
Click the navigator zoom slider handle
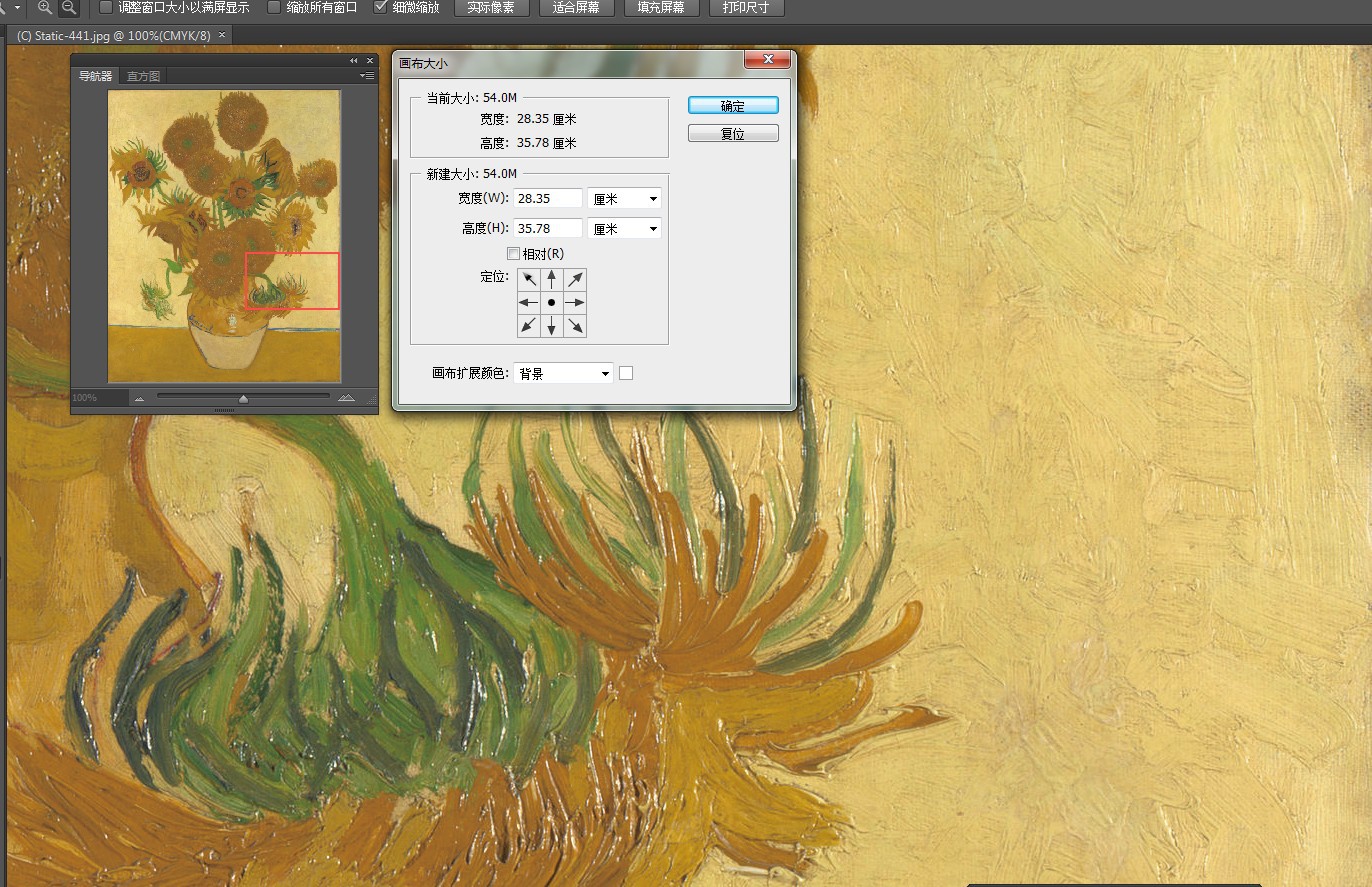[243, 399]
